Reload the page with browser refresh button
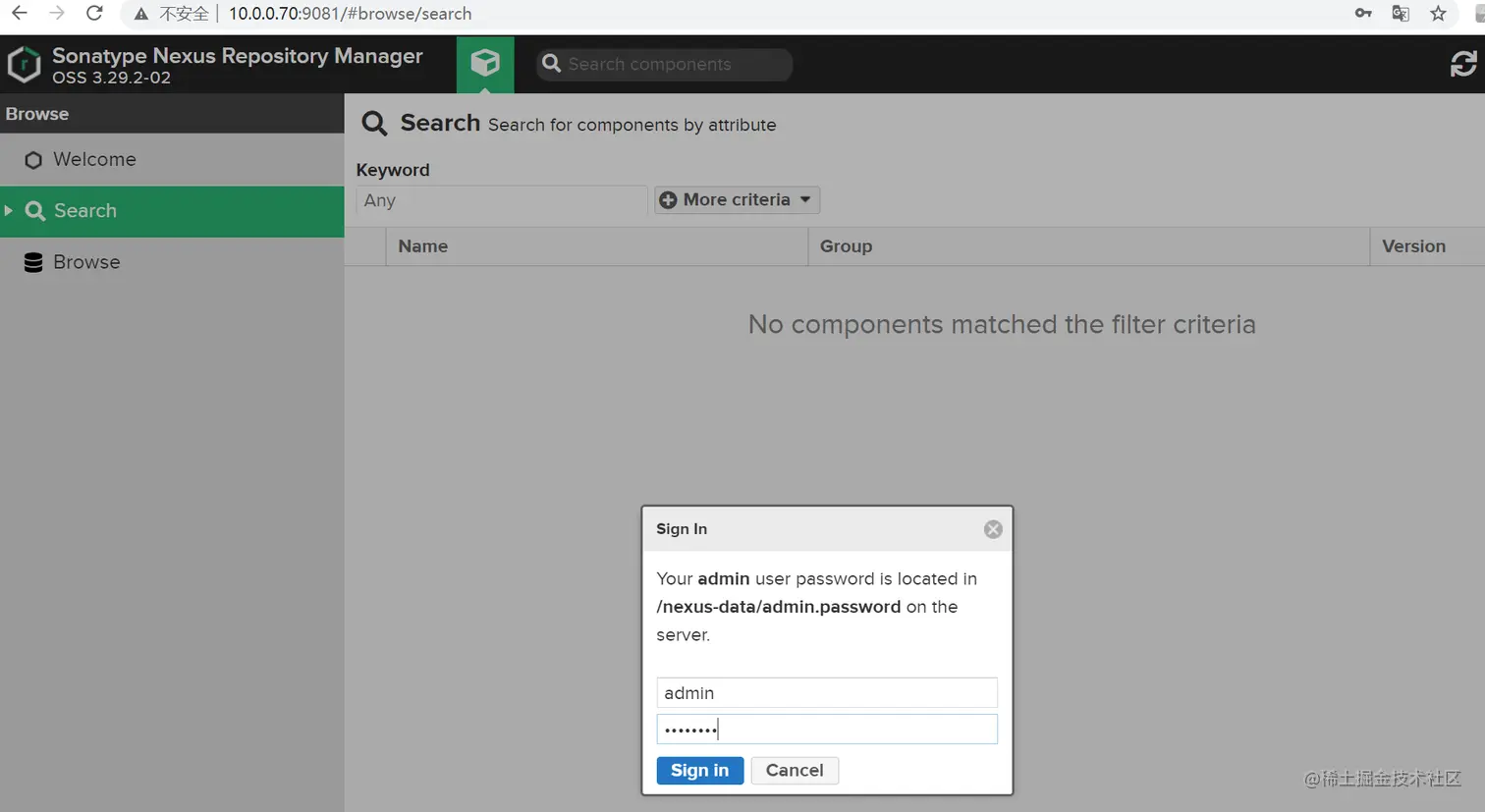Screen dimensions: 1485x812 (94, 14)
